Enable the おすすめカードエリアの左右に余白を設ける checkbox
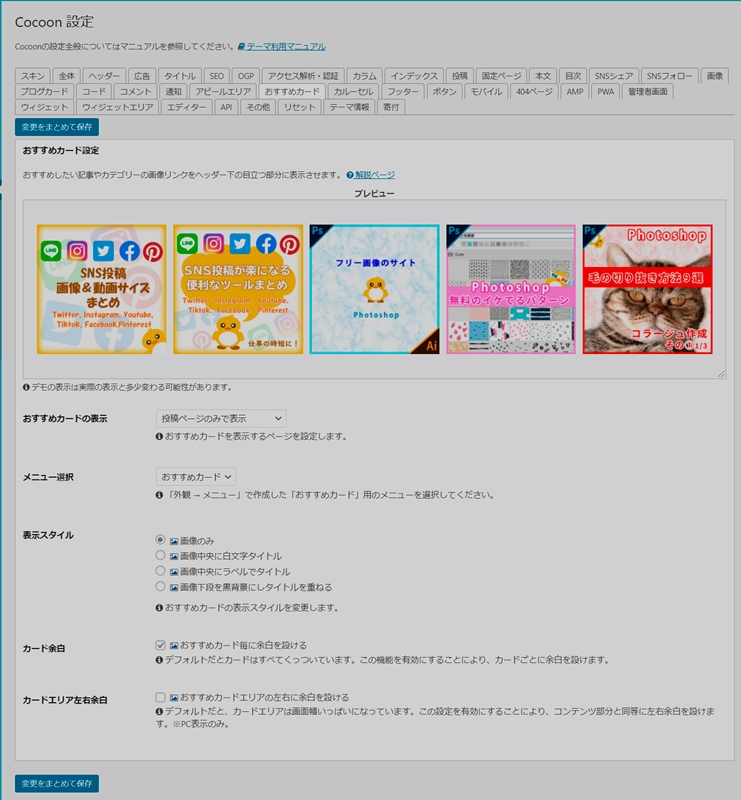The height and width of the screenshot is (800, 741). tap(160, 697)
